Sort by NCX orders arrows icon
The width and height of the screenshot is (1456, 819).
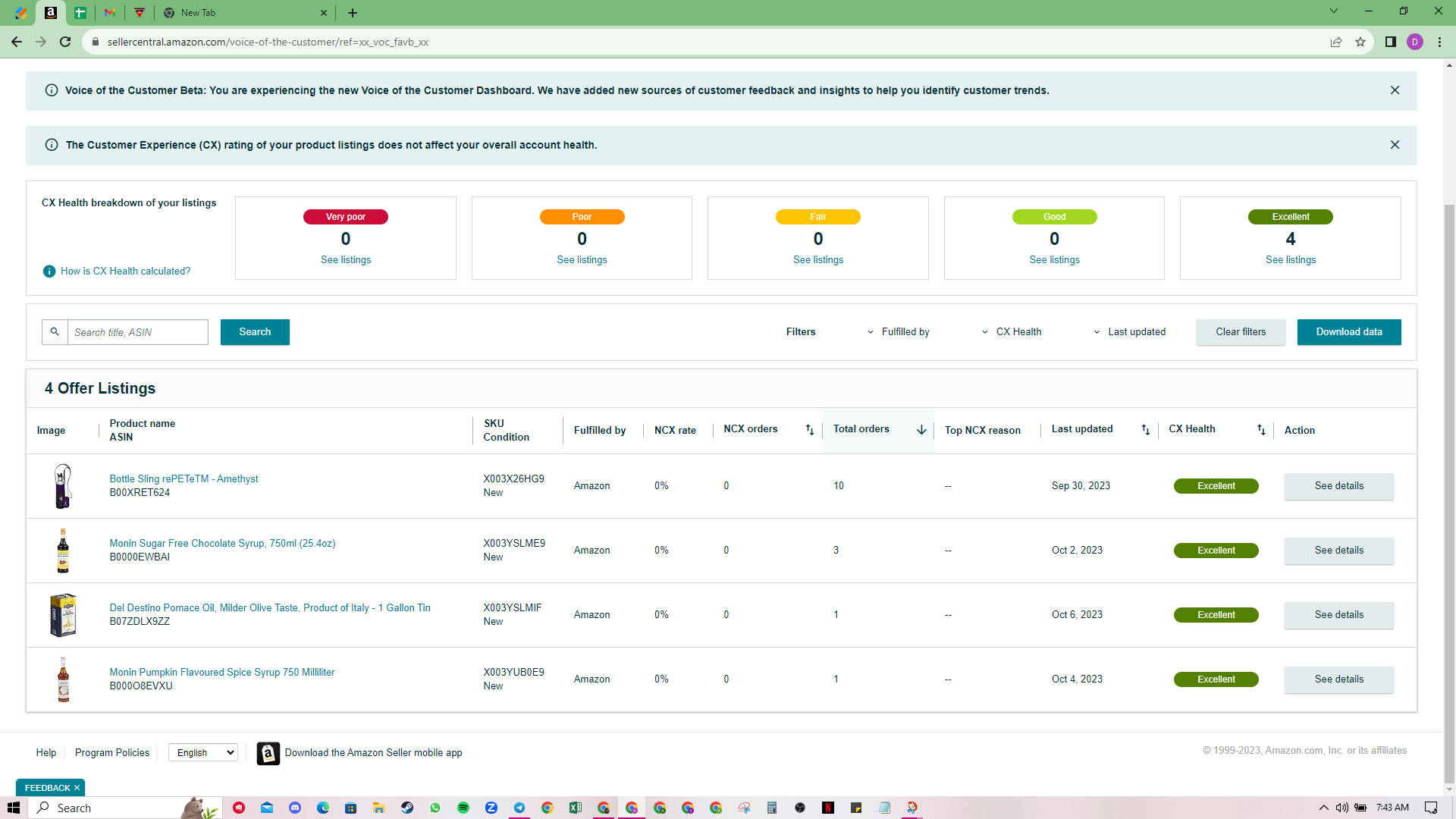(x=810, y=430)
